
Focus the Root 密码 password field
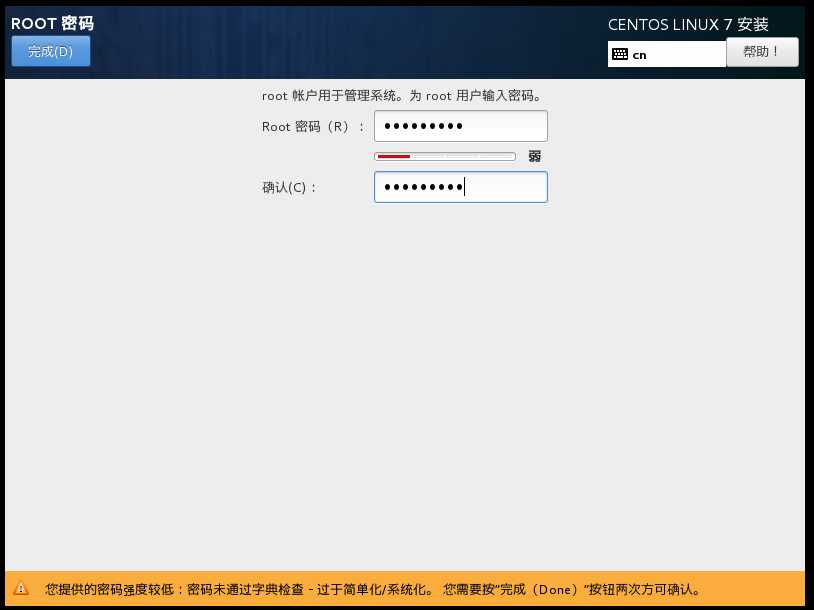460,126
